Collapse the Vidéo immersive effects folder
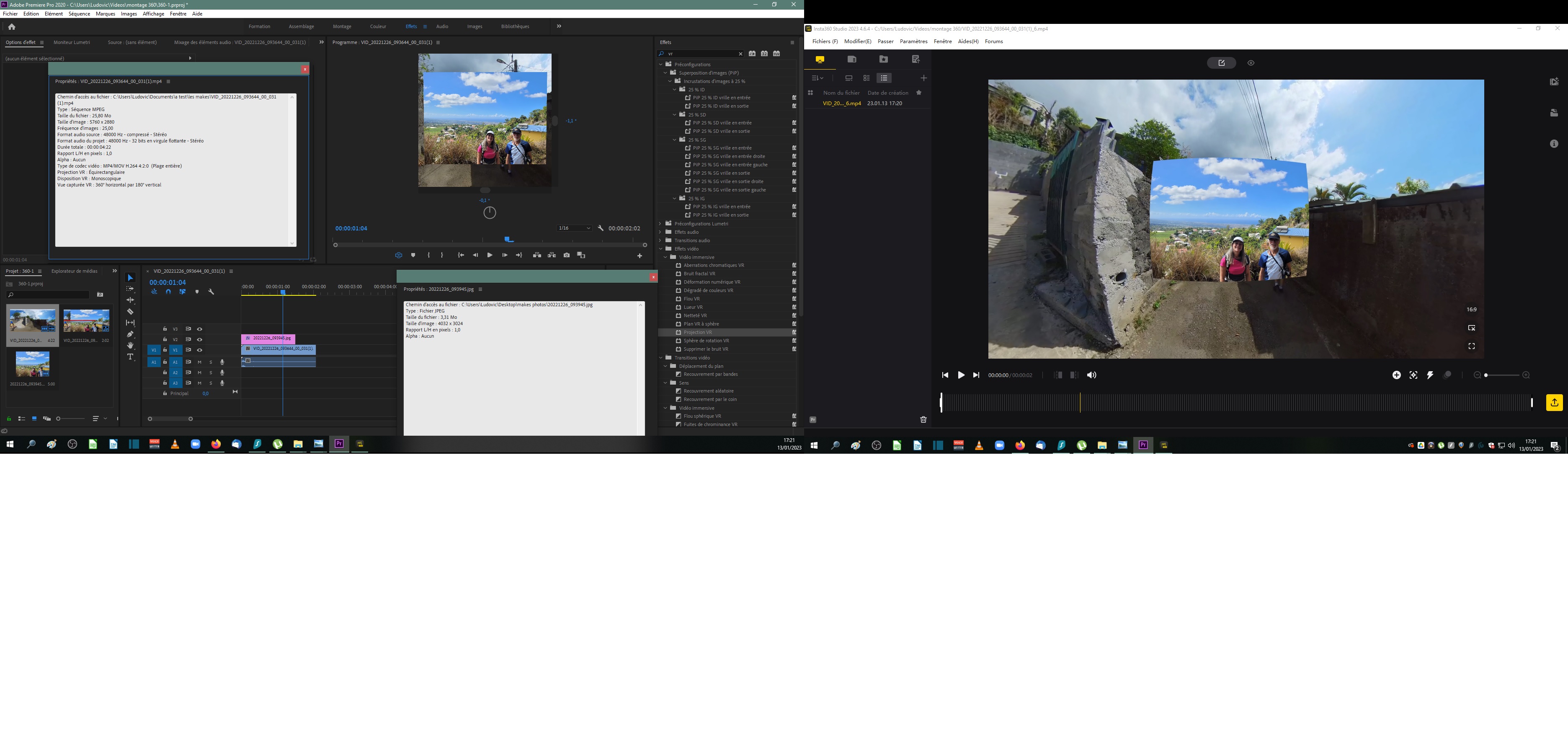Image resolution: width=1568 pixels, height=734 pixels. point(665,257)
